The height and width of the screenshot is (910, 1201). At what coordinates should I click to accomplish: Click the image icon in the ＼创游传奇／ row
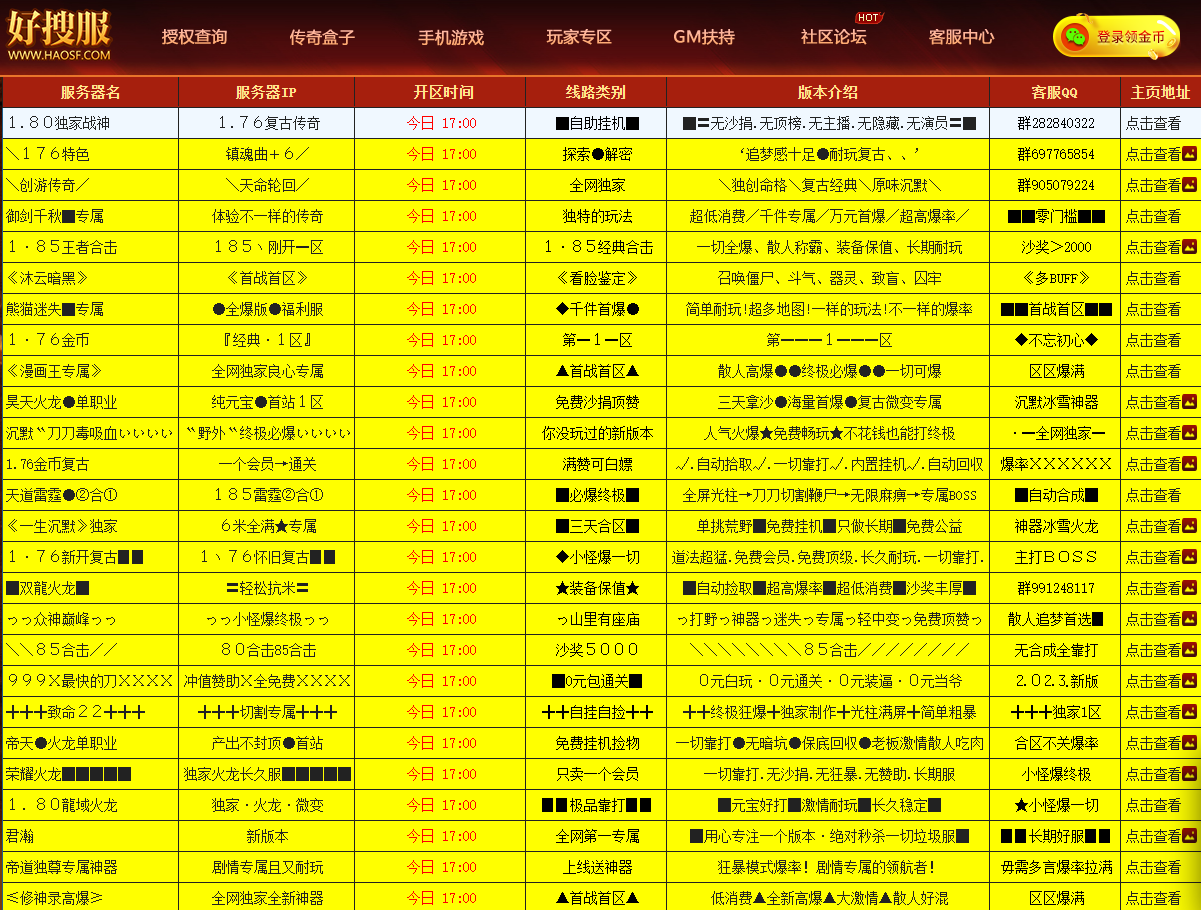pos(1189,185)
